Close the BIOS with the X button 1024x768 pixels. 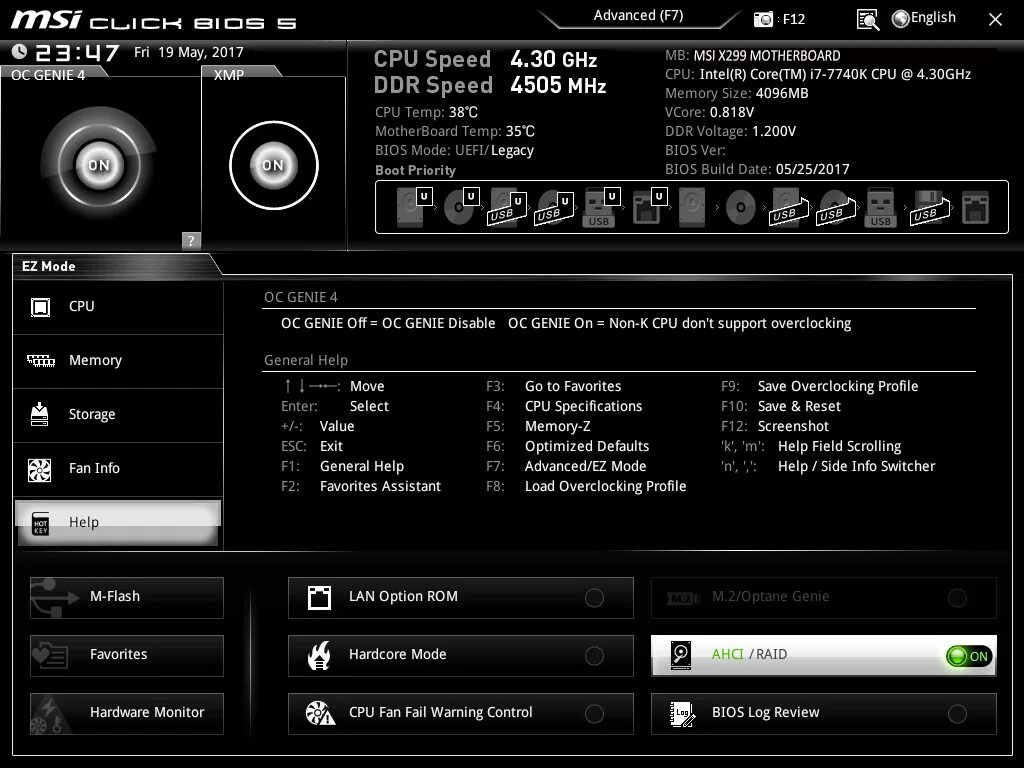coord(995,20)
